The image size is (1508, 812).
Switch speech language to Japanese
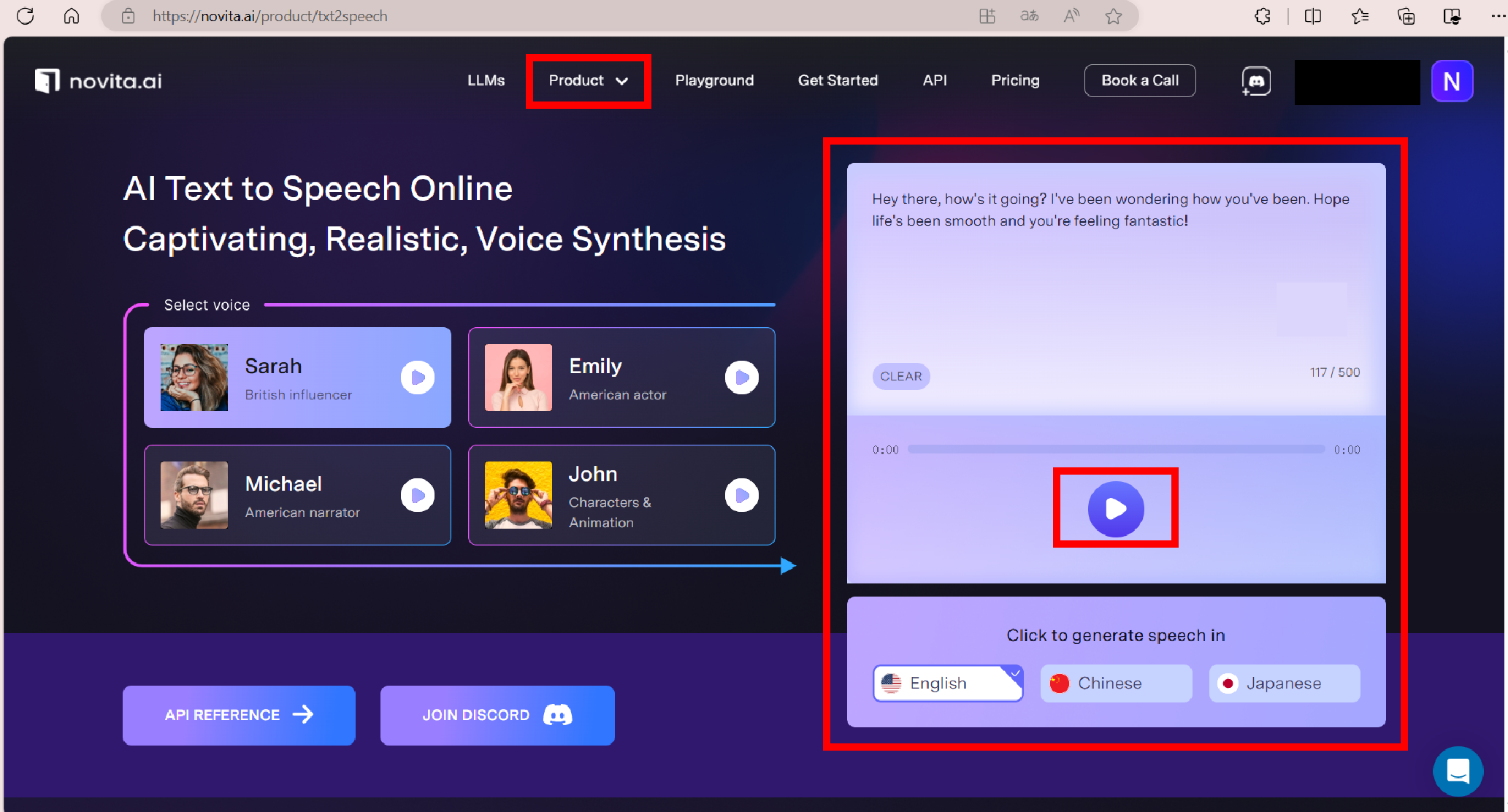click(x=1284, y=683)
